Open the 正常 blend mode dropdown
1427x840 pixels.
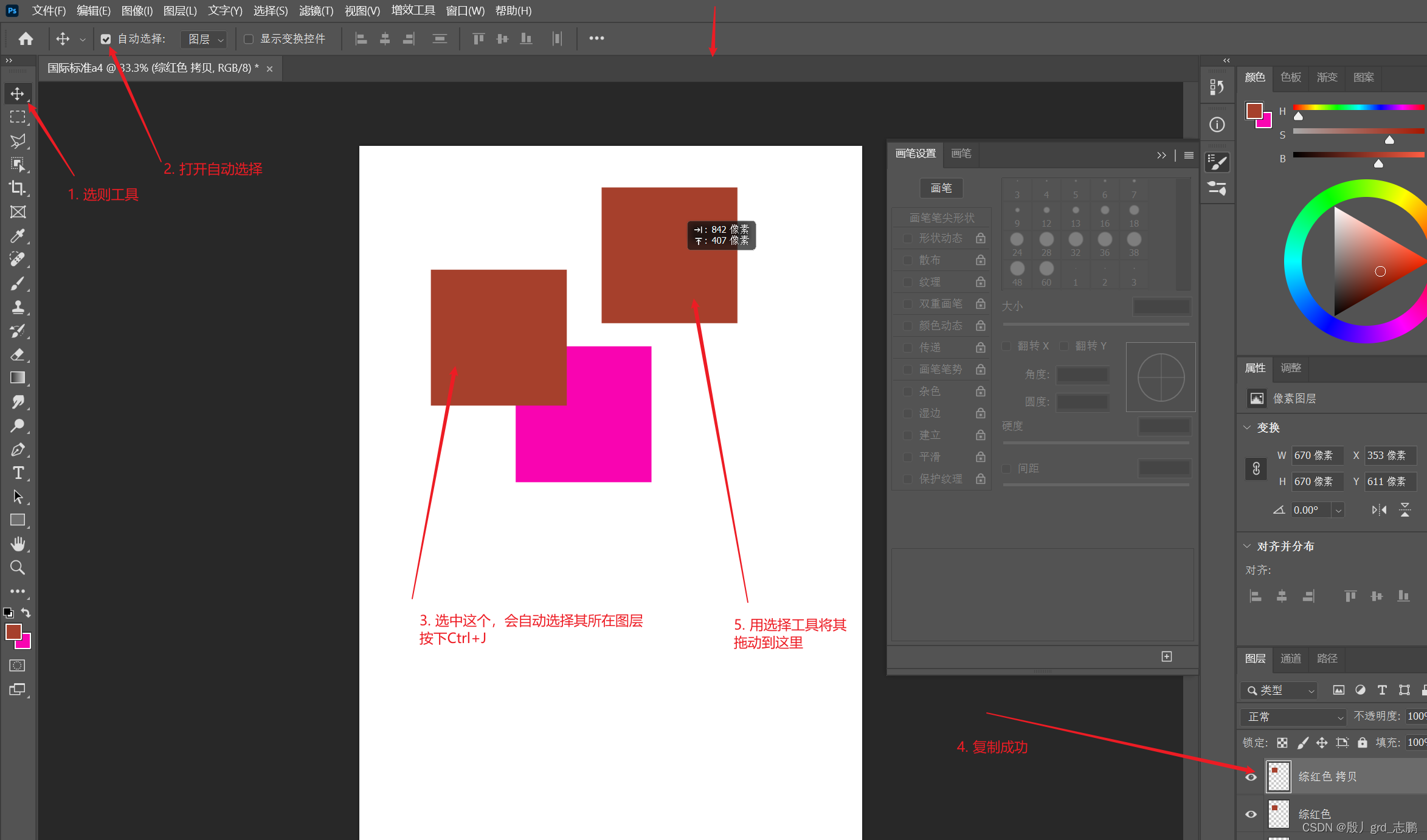(1293, 717)
